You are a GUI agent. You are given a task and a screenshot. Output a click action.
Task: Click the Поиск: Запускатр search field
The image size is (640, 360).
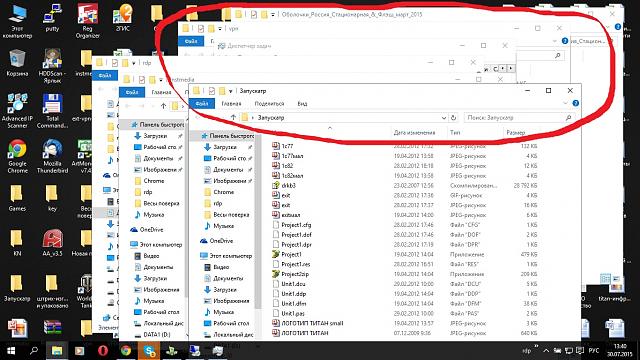coord(519,118)
